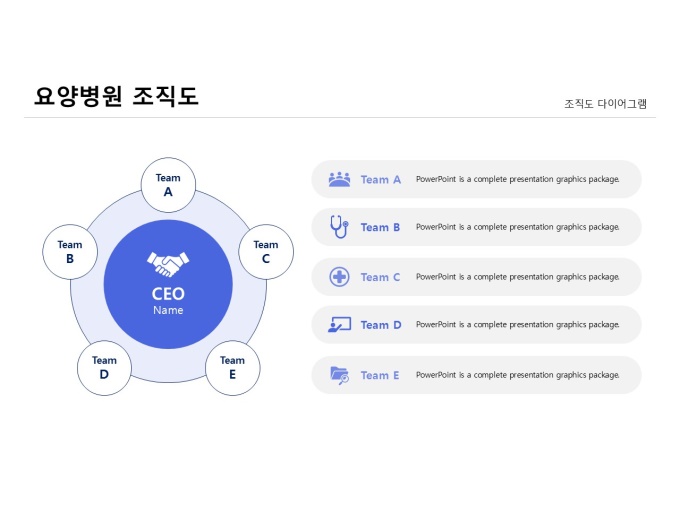The height and width of the screenshot is (510, 680).
Task: Click the stethoscope icon in Team B row
Action: [x=339, y=227]
